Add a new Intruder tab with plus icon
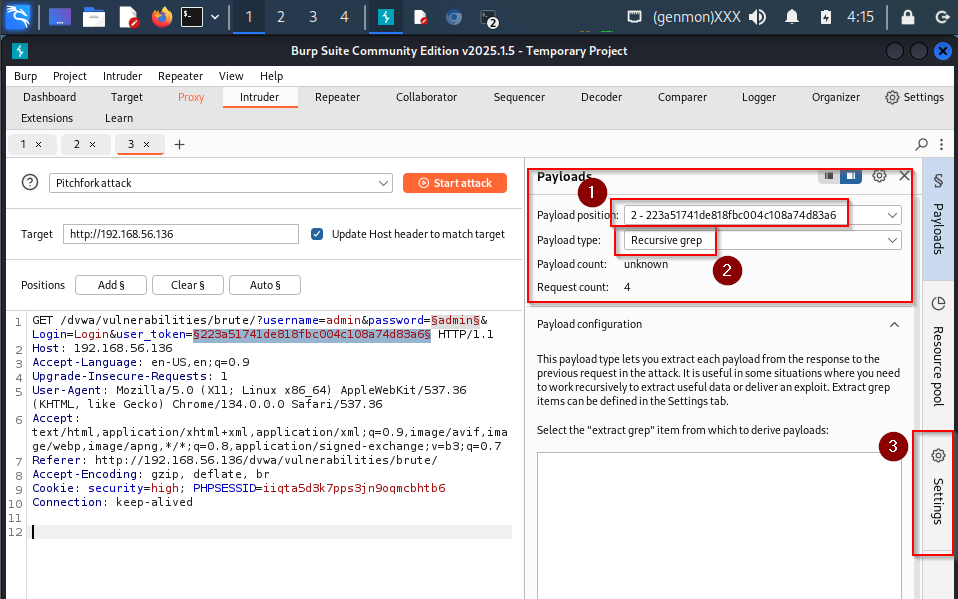The height and width of the screenshot is (599, 958). [x=180, y=144]
